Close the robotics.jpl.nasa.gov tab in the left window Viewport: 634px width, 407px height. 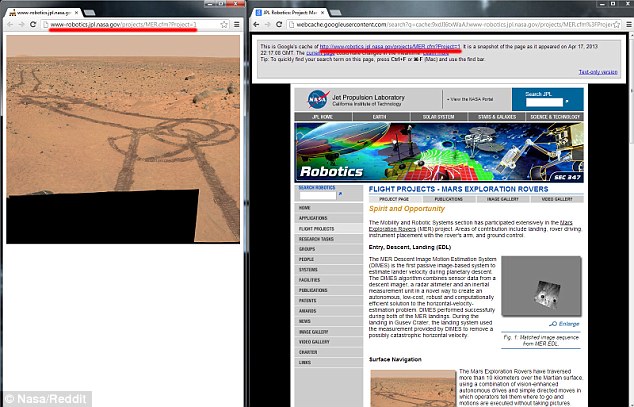click(76, 13)
